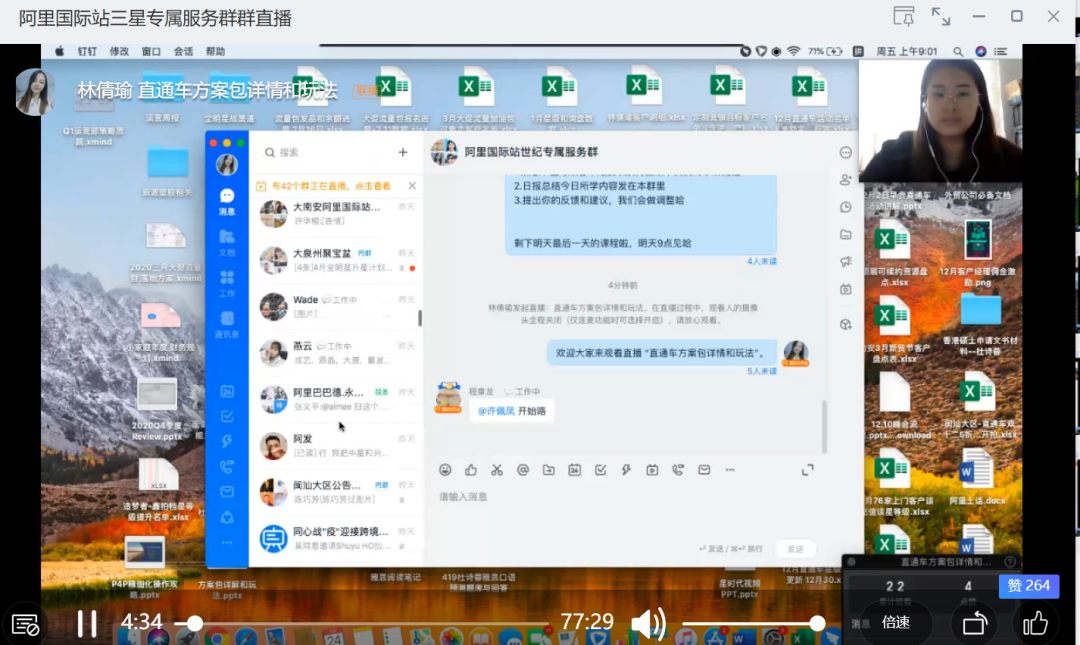Click the envelope mail icon in chat toolbar
The height and width of the screenshot is (645, 1080).
point(704,470)
